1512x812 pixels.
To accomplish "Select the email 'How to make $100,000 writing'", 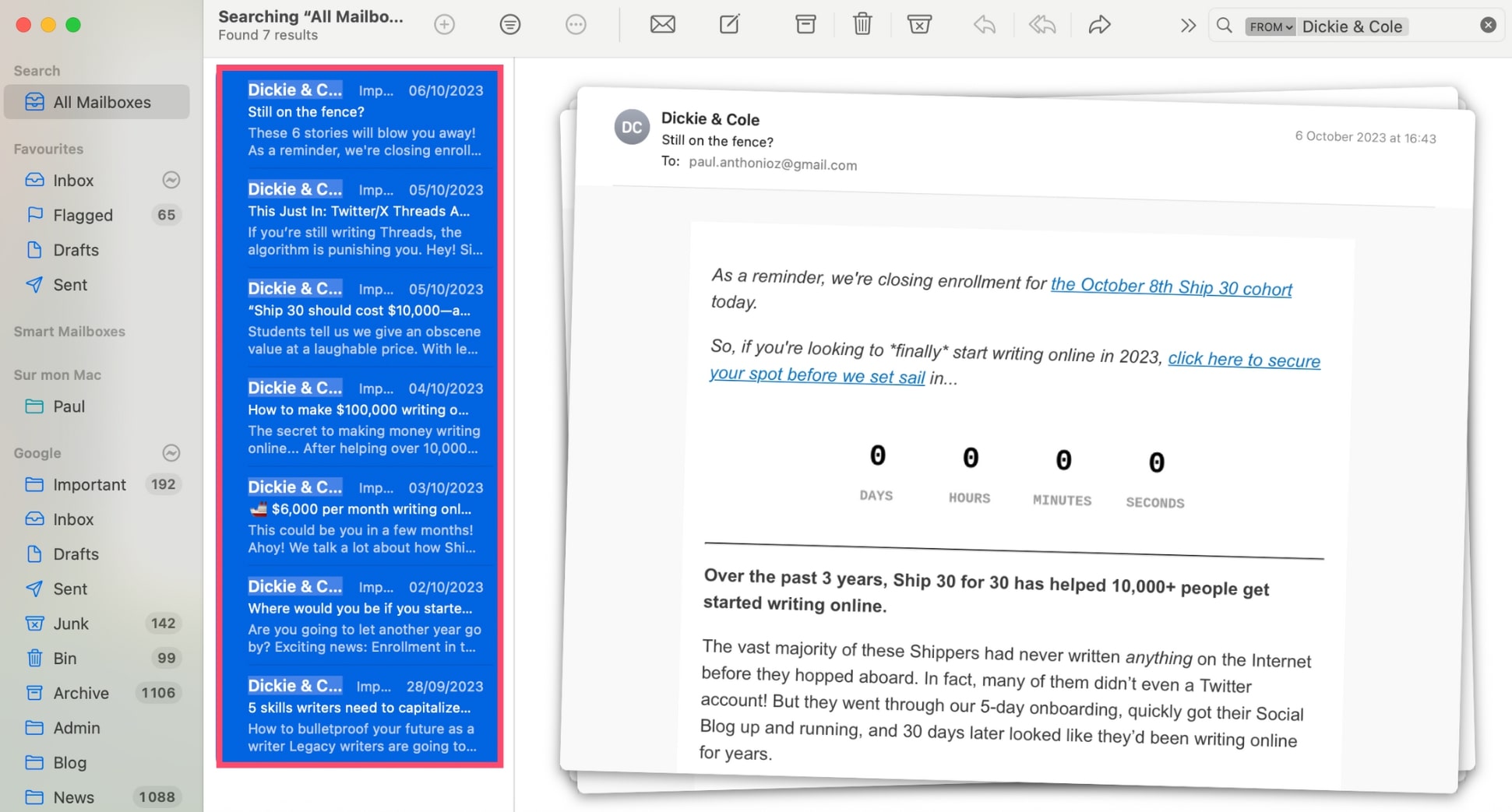I will coord(360,417).
